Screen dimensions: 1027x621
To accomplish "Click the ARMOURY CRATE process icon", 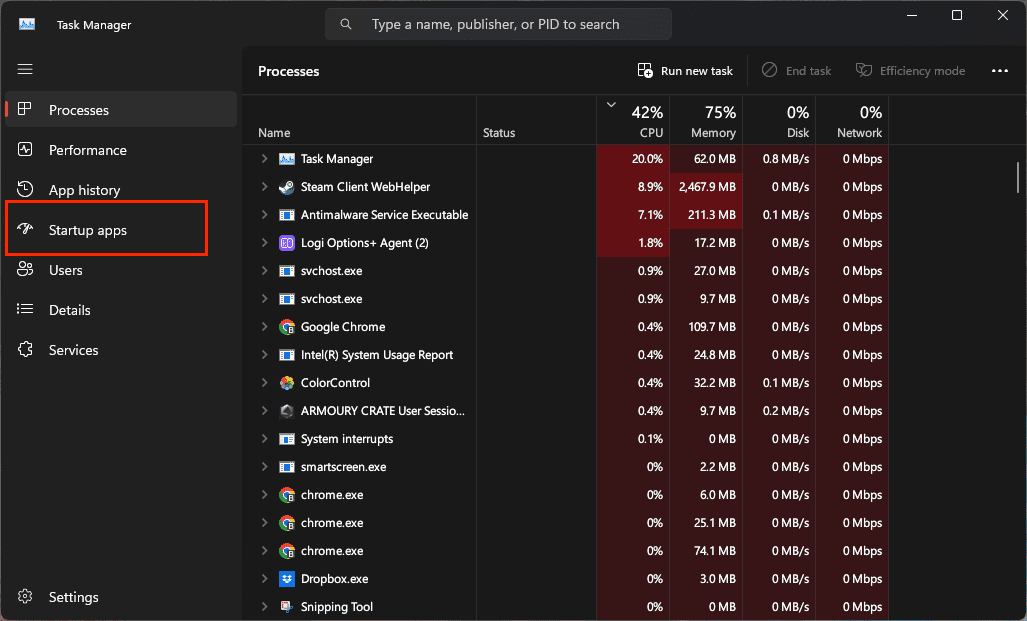I will [286, 411].
